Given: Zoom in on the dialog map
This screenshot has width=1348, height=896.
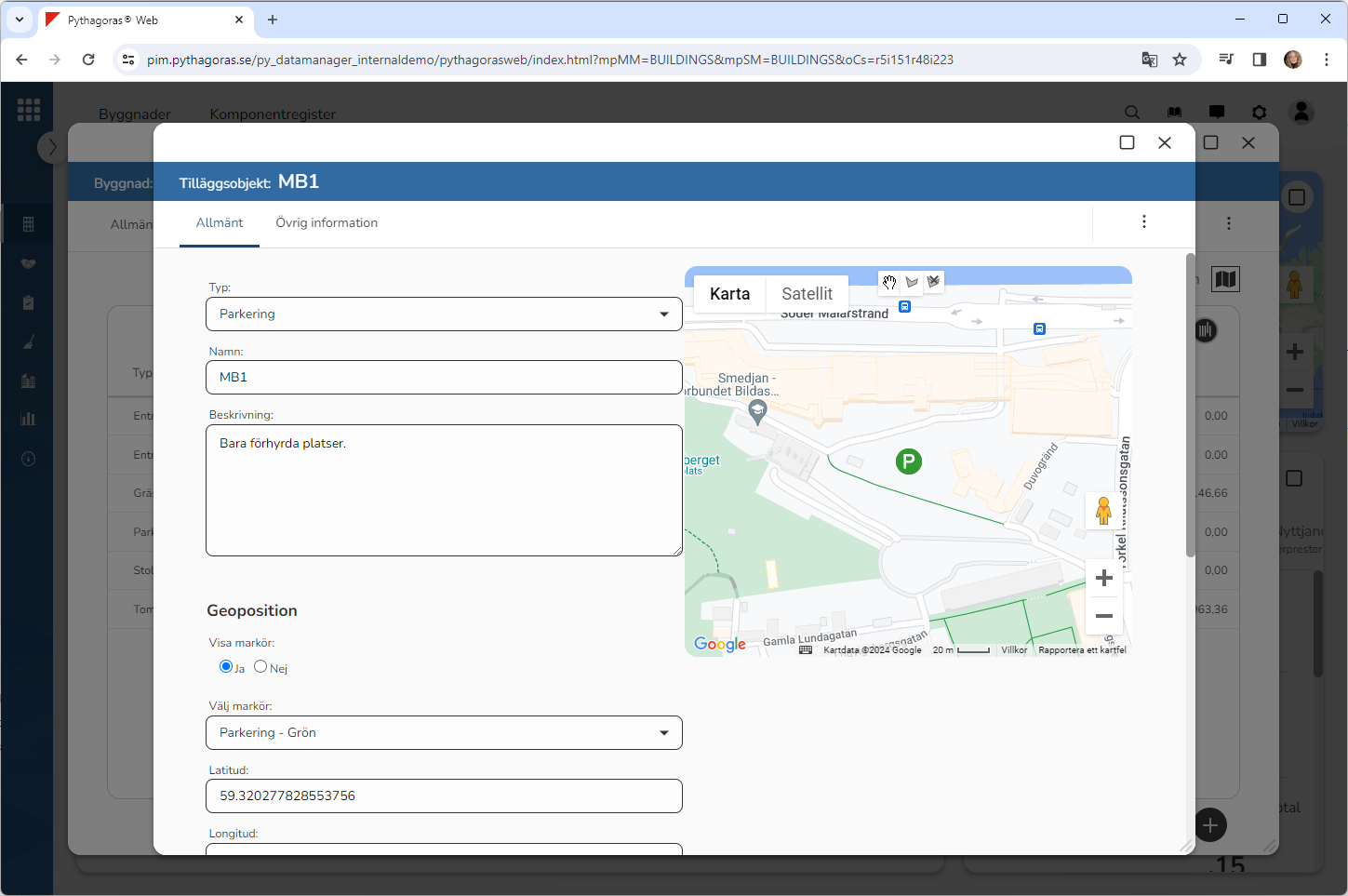Looking at the screenshot, I should 1104,578.
